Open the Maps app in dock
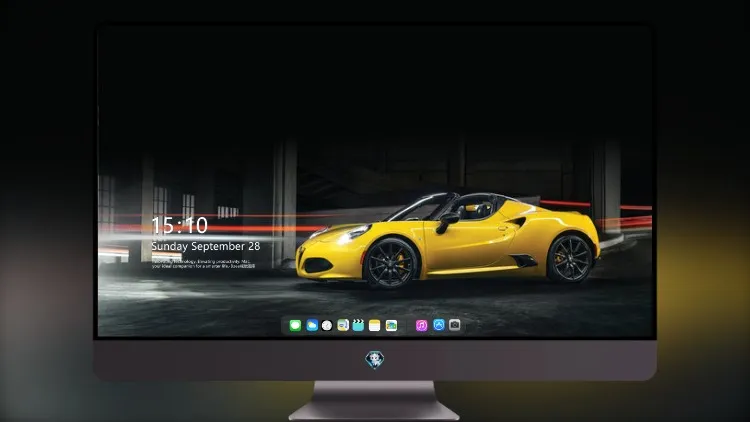 pyautogui.click(x=343, y=326)
